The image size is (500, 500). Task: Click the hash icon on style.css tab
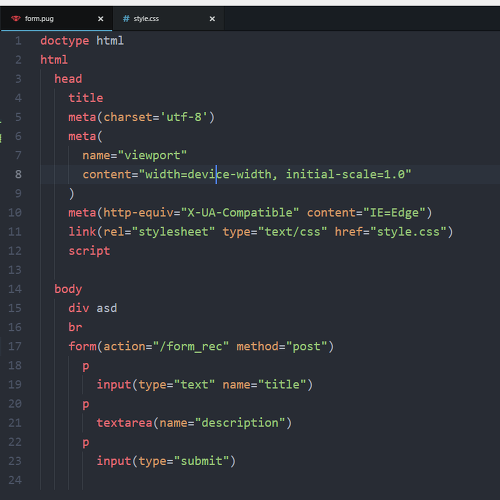[126, 19]
